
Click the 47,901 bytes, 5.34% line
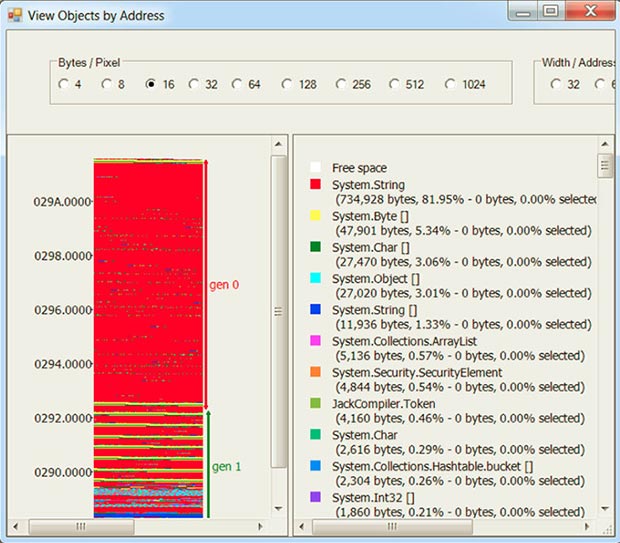point(463,231)
